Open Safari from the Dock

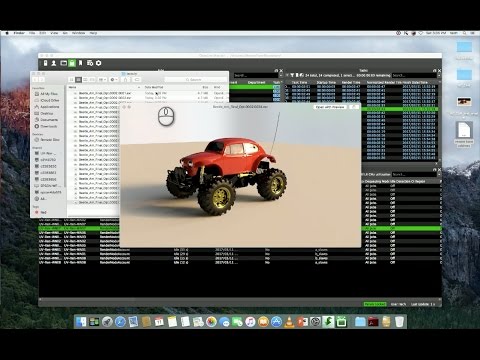pos(120,322)
